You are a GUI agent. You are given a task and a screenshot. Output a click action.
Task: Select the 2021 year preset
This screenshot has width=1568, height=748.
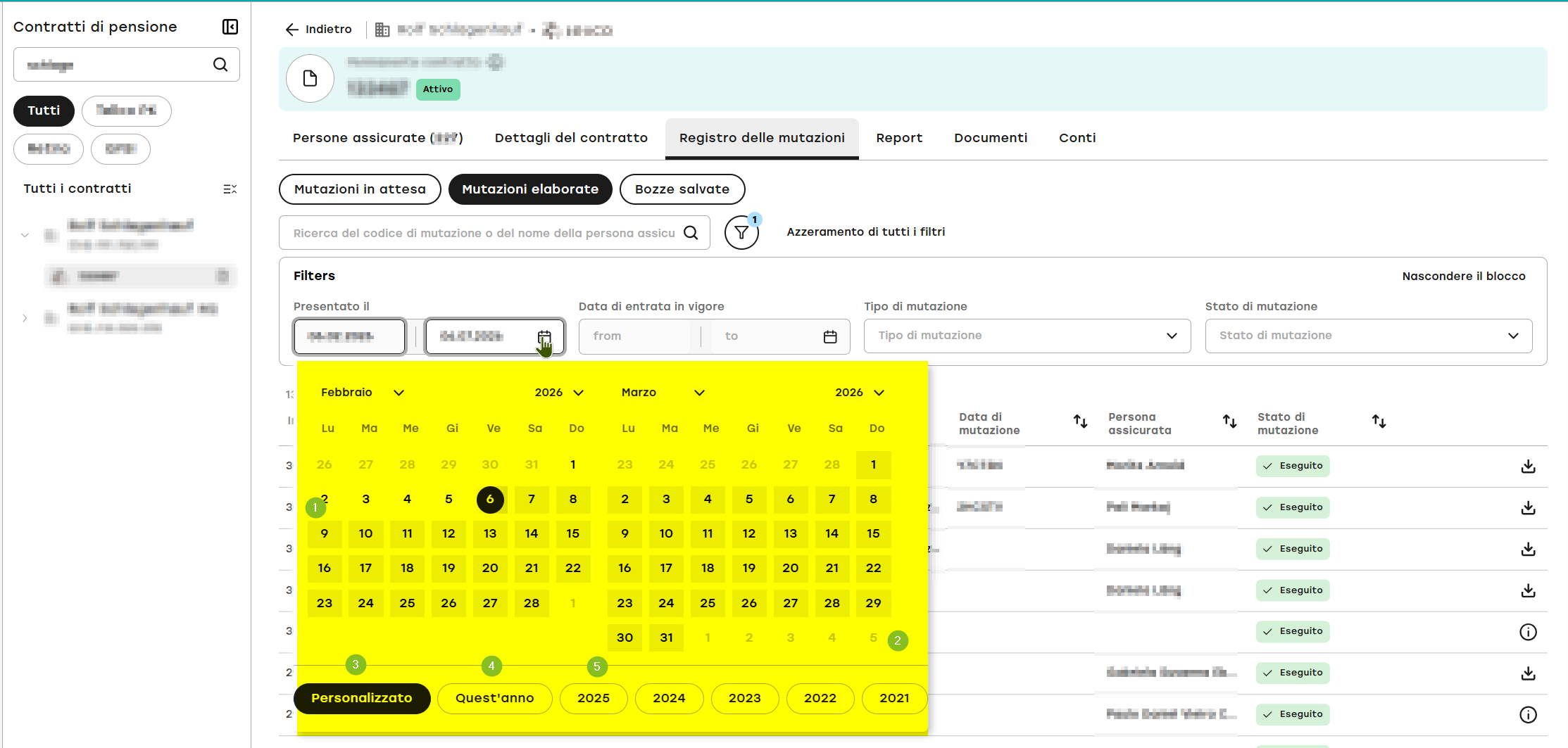tap(894, 699)
